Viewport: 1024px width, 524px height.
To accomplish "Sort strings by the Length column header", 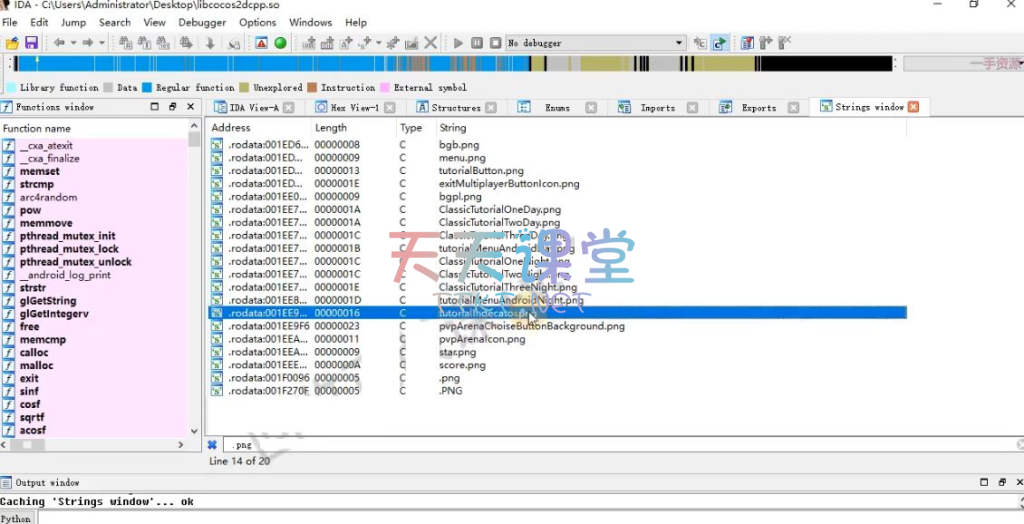I will pos(331,128).
